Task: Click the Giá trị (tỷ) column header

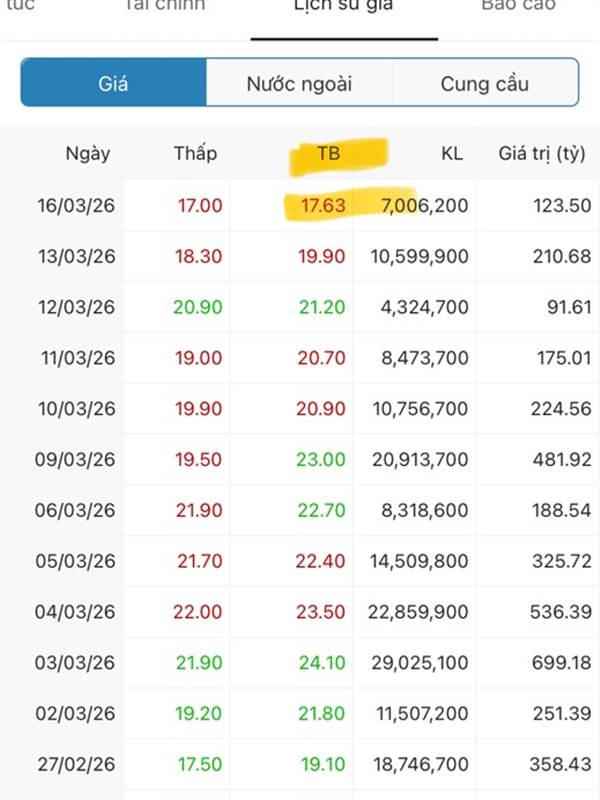Action: pyautogui.click(x=541, y=154)
